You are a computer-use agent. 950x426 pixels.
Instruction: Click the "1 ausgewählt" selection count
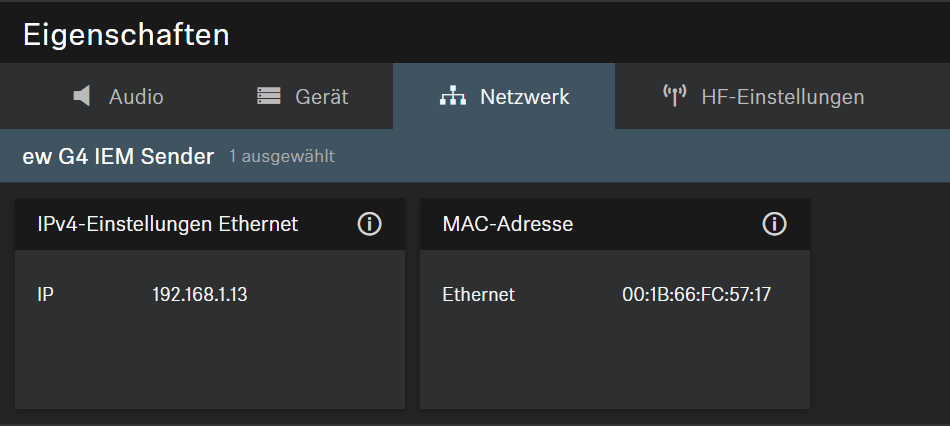tap(281, 157)
